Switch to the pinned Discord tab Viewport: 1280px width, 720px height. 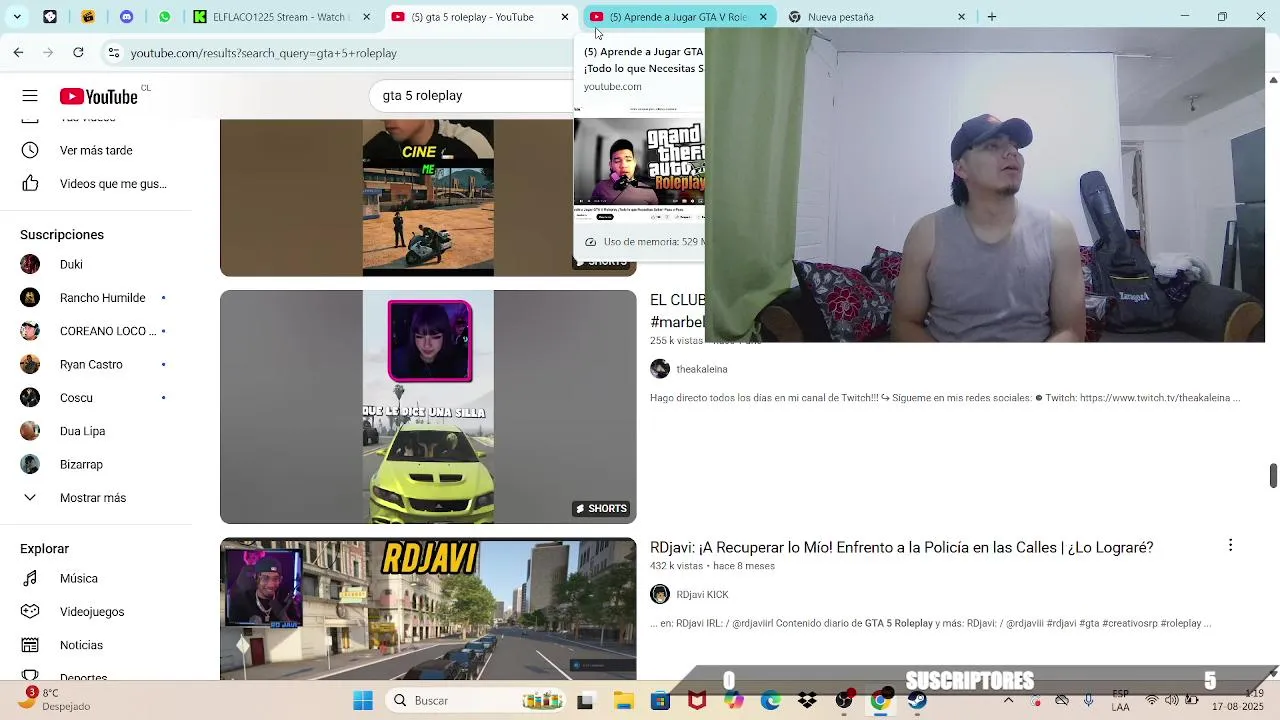pyautogui.click(x=126, y=17)
